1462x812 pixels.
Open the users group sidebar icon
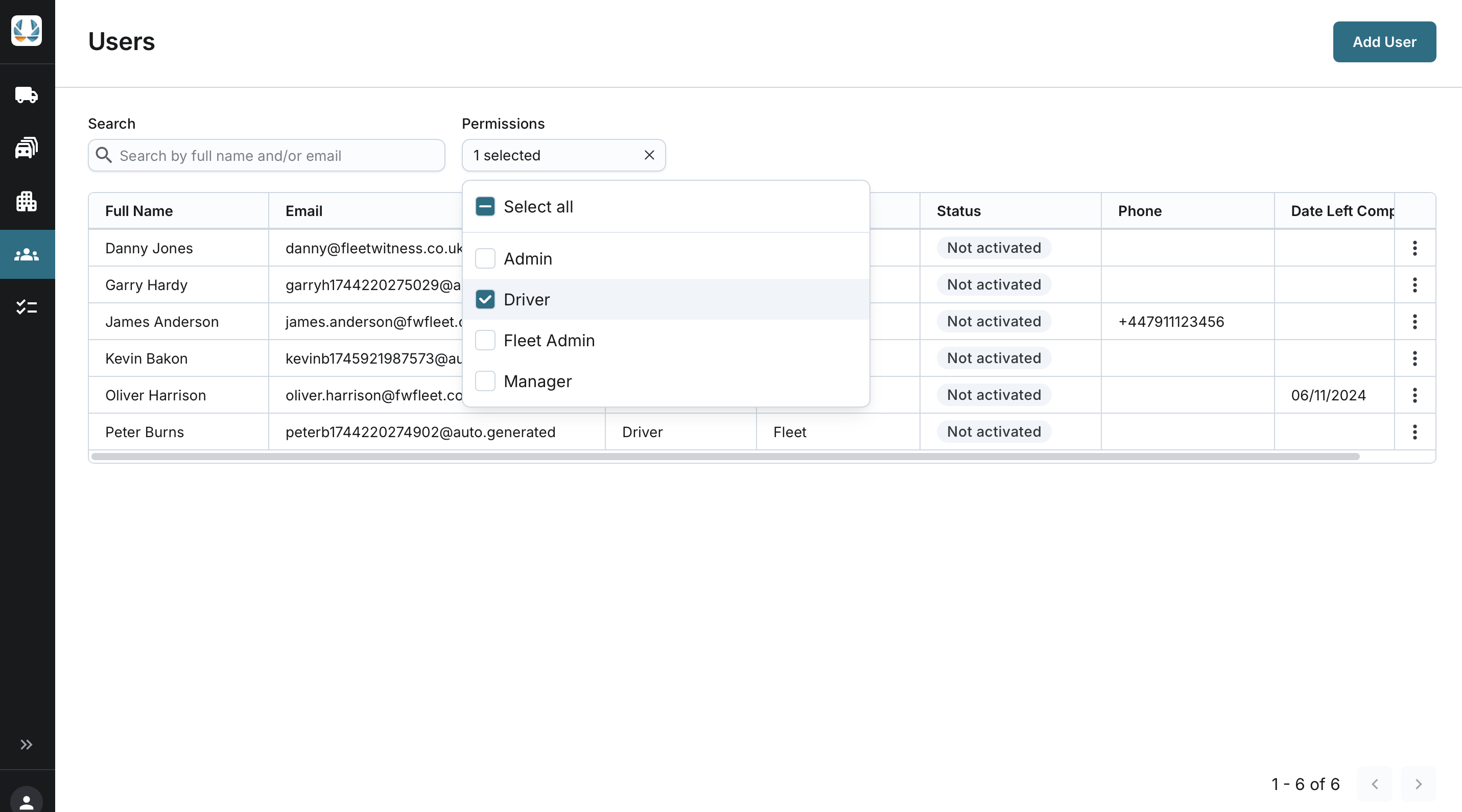27,255
